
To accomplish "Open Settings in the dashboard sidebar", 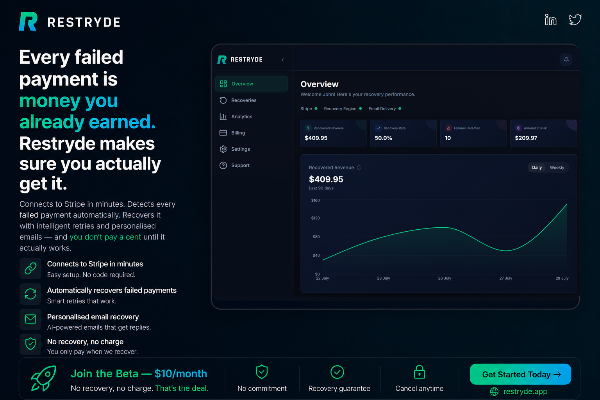I will tap(251, 149).
